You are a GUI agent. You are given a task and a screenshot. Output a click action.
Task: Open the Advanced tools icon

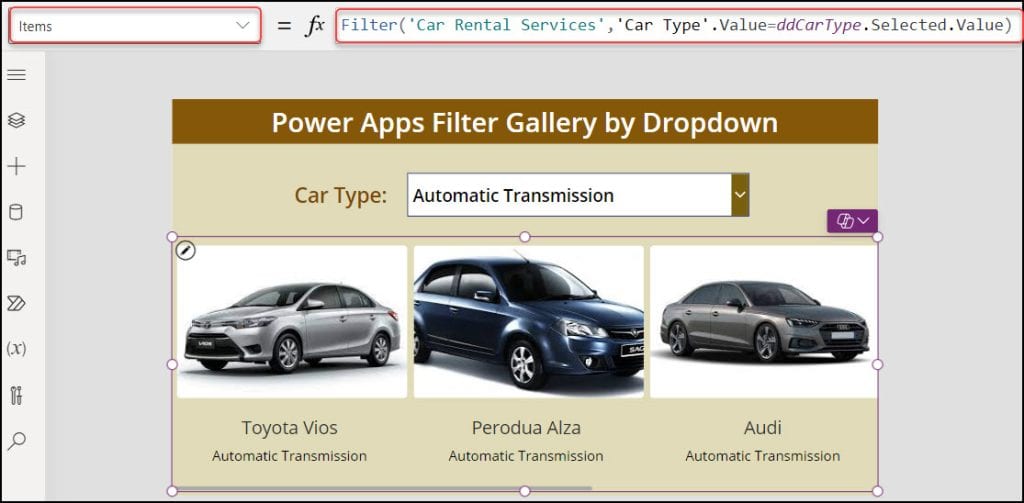[x=16, y=395]
